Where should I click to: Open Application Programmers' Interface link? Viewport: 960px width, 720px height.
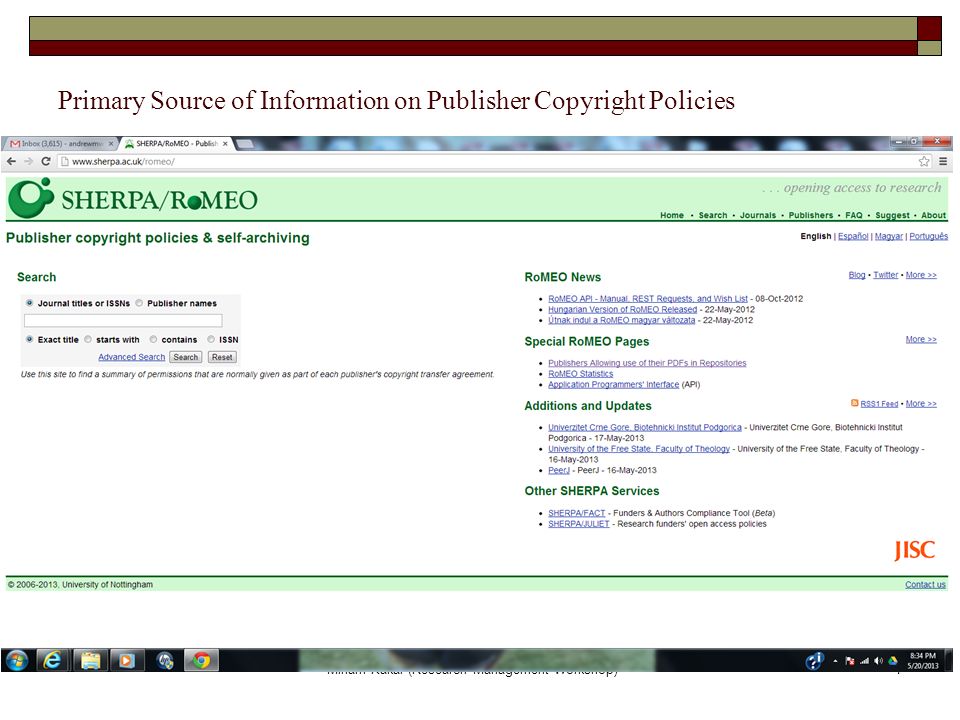point(613,384)
